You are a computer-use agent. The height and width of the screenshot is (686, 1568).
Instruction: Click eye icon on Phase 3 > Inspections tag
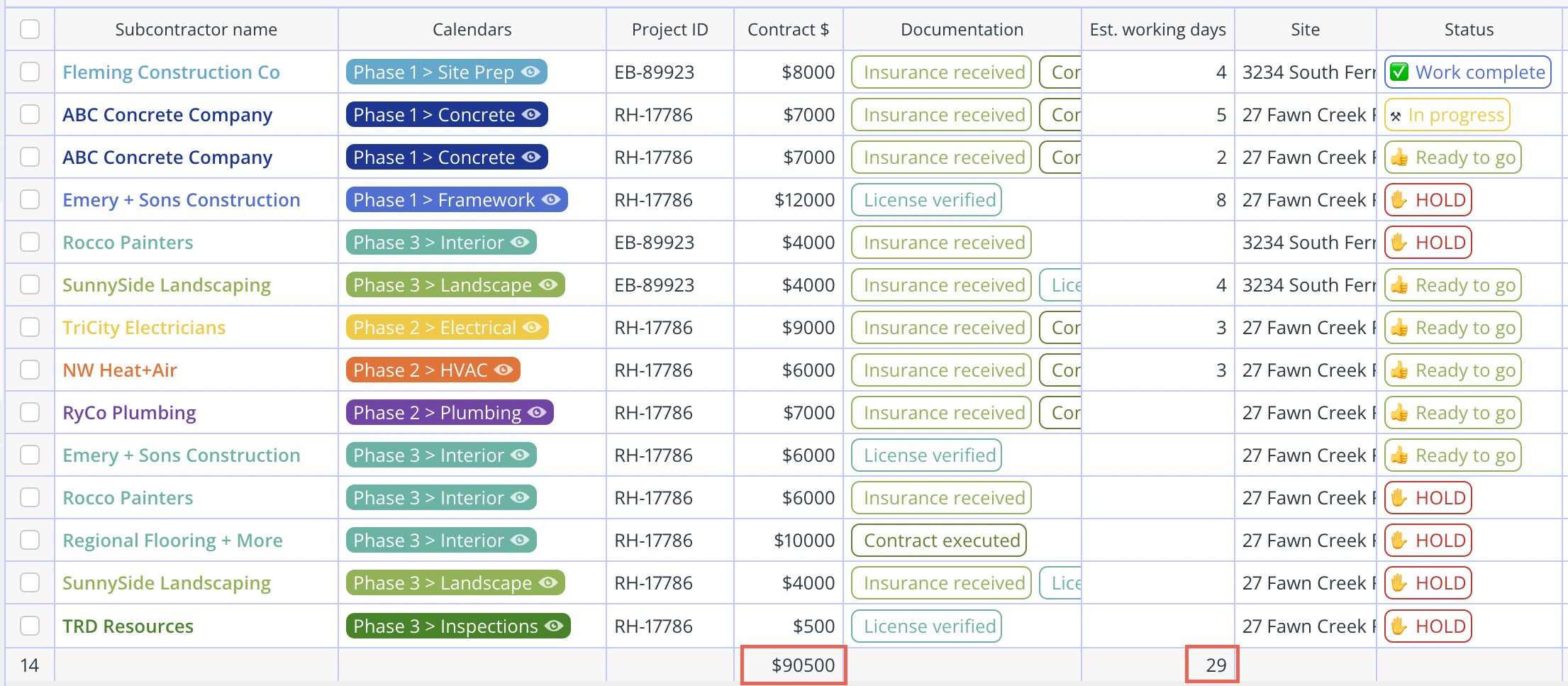554,626
